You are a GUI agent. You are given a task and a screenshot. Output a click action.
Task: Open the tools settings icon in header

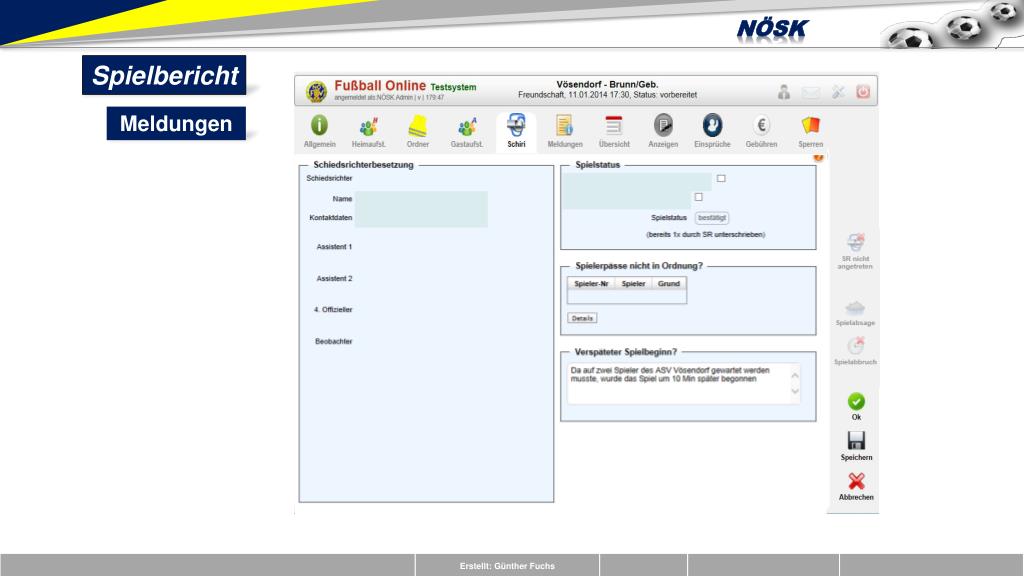point(838,92)
